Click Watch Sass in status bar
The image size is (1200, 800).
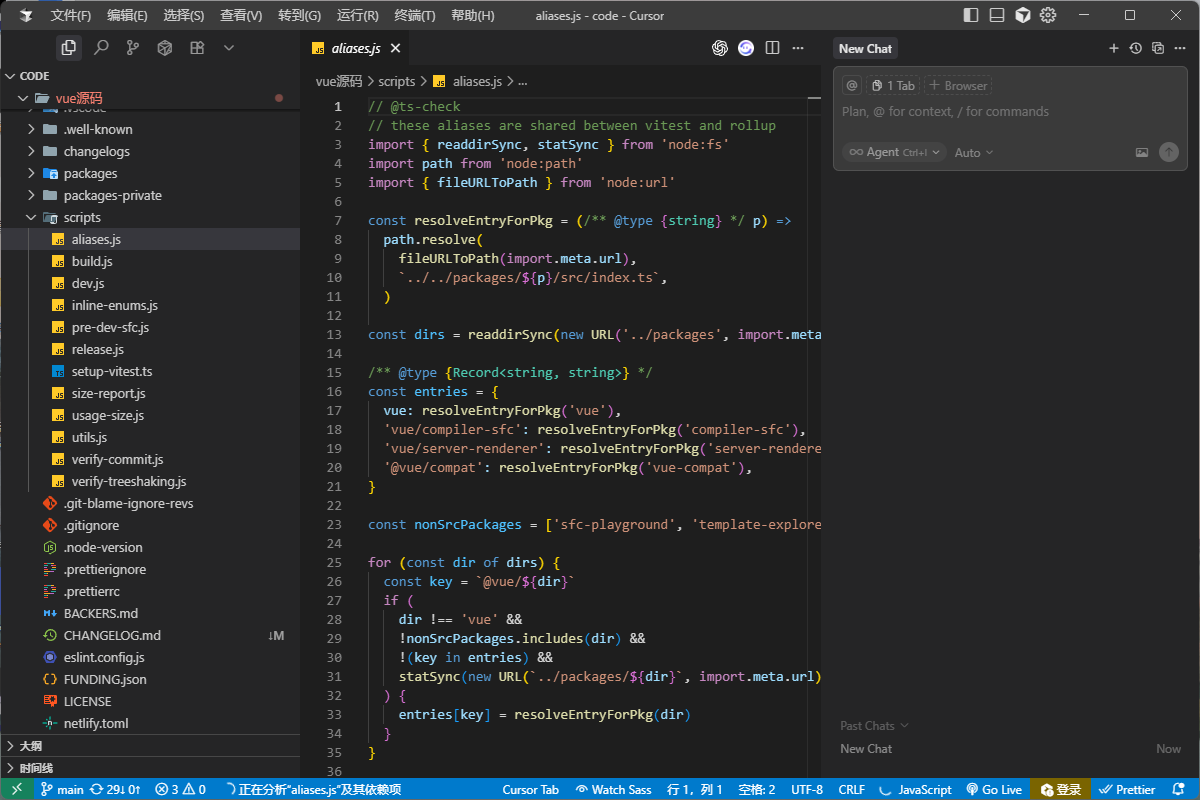click(613, 789)
